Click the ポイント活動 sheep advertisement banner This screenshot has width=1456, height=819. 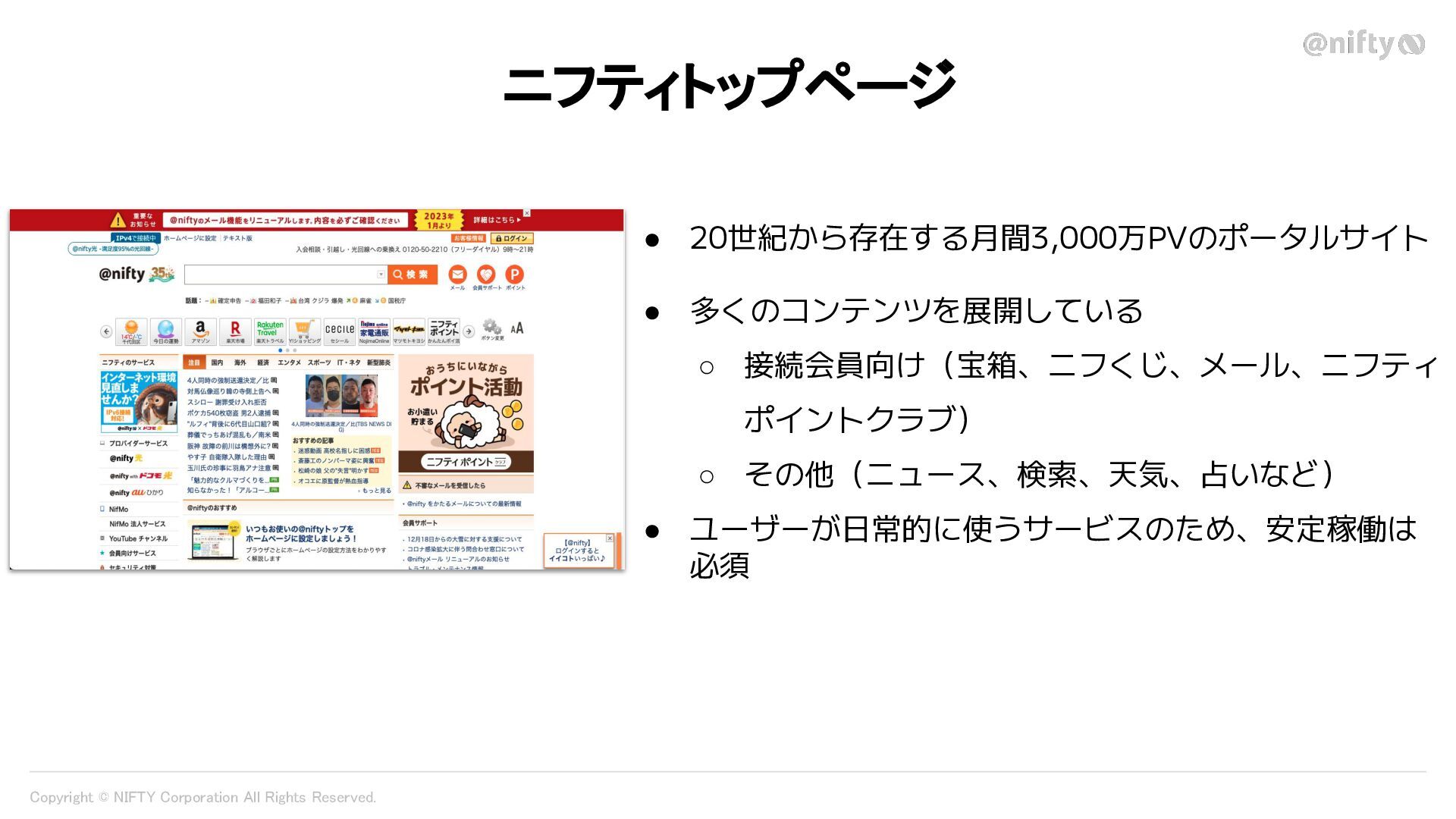click(x=466, y=414)
